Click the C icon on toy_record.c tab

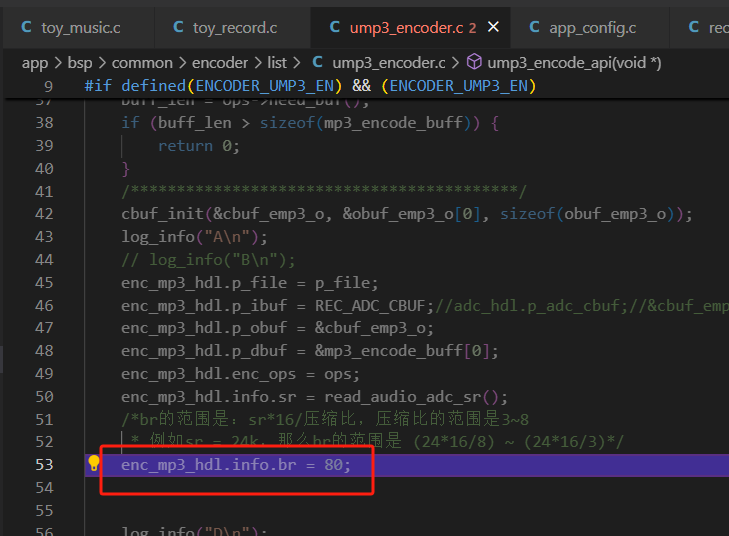178,27
